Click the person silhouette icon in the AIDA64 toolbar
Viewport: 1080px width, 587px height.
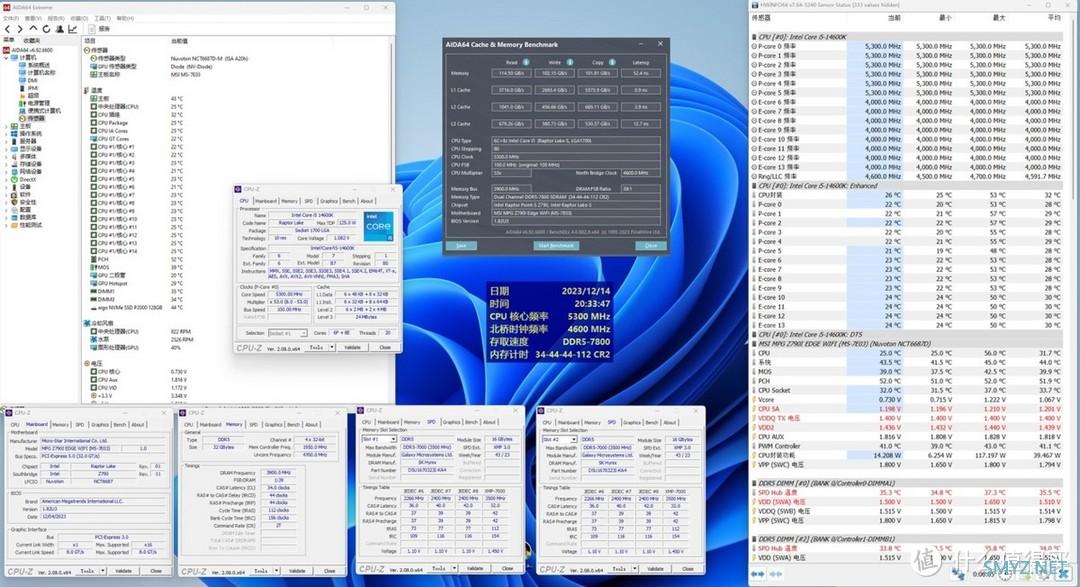(59, 30)
